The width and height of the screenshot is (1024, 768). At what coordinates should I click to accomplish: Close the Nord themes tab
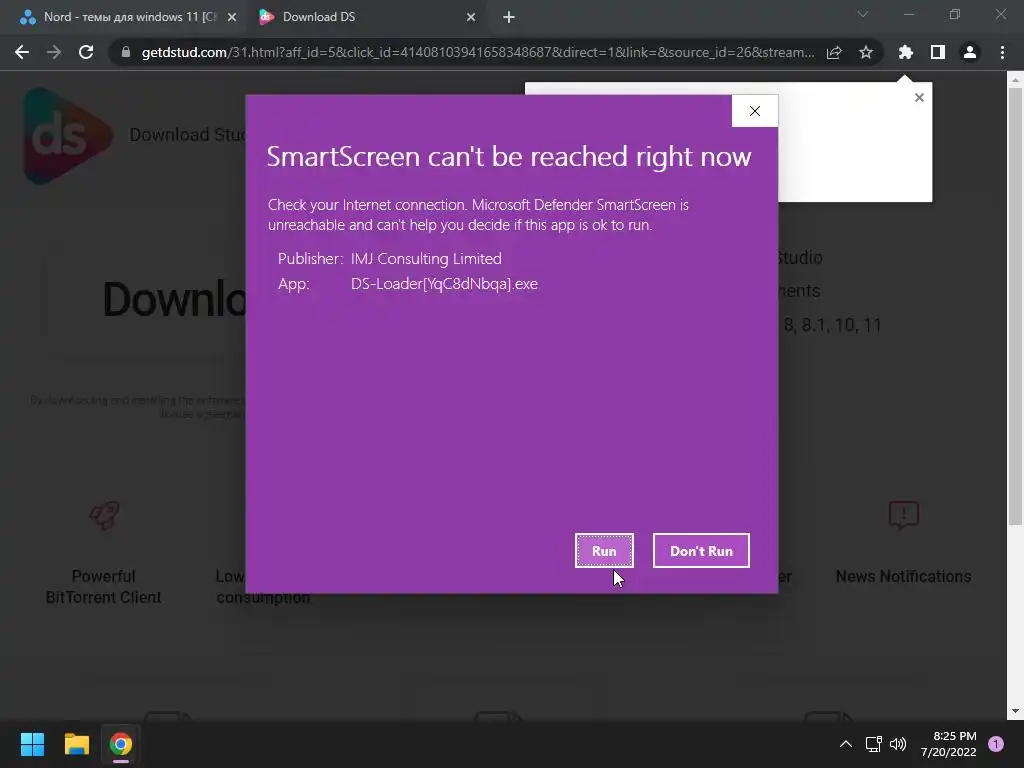[232, 18]
